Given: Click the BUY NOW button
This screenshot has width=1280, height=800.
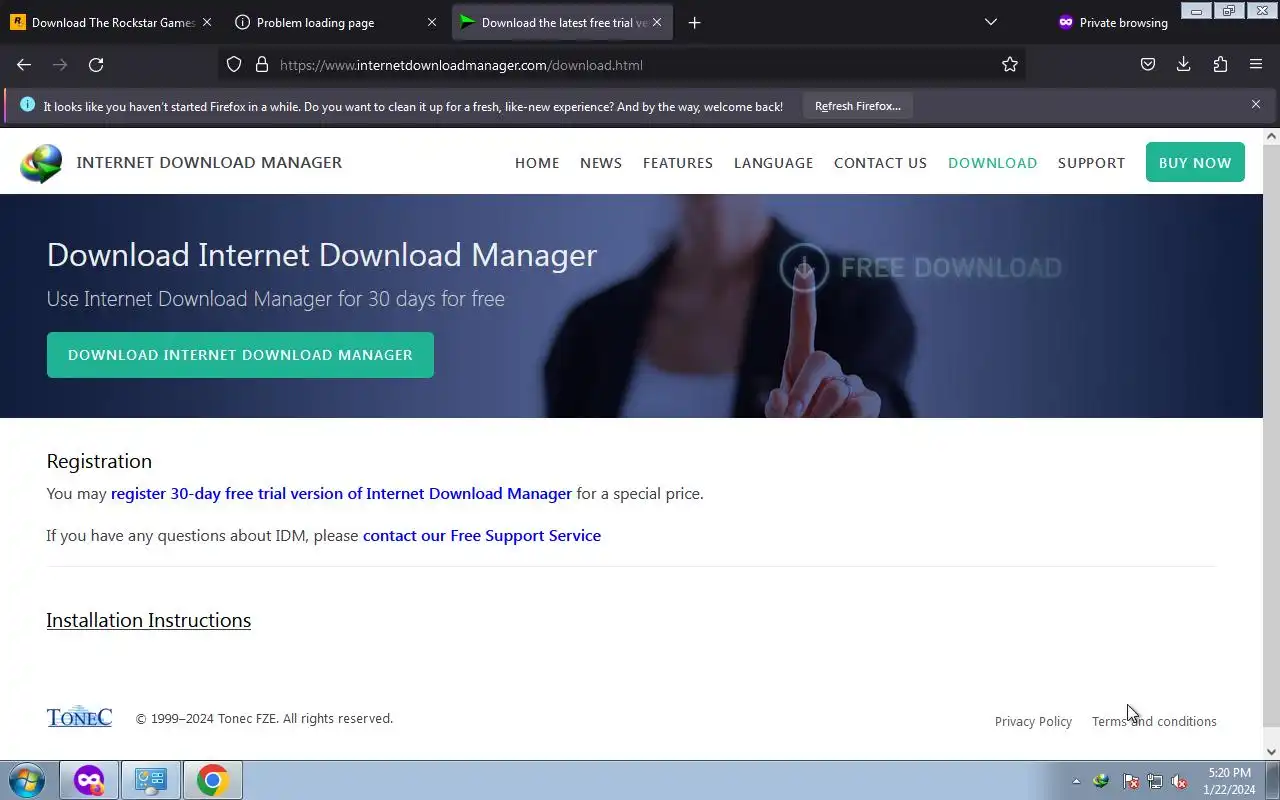Looking at the screenshot, I should coord(1195,162).
